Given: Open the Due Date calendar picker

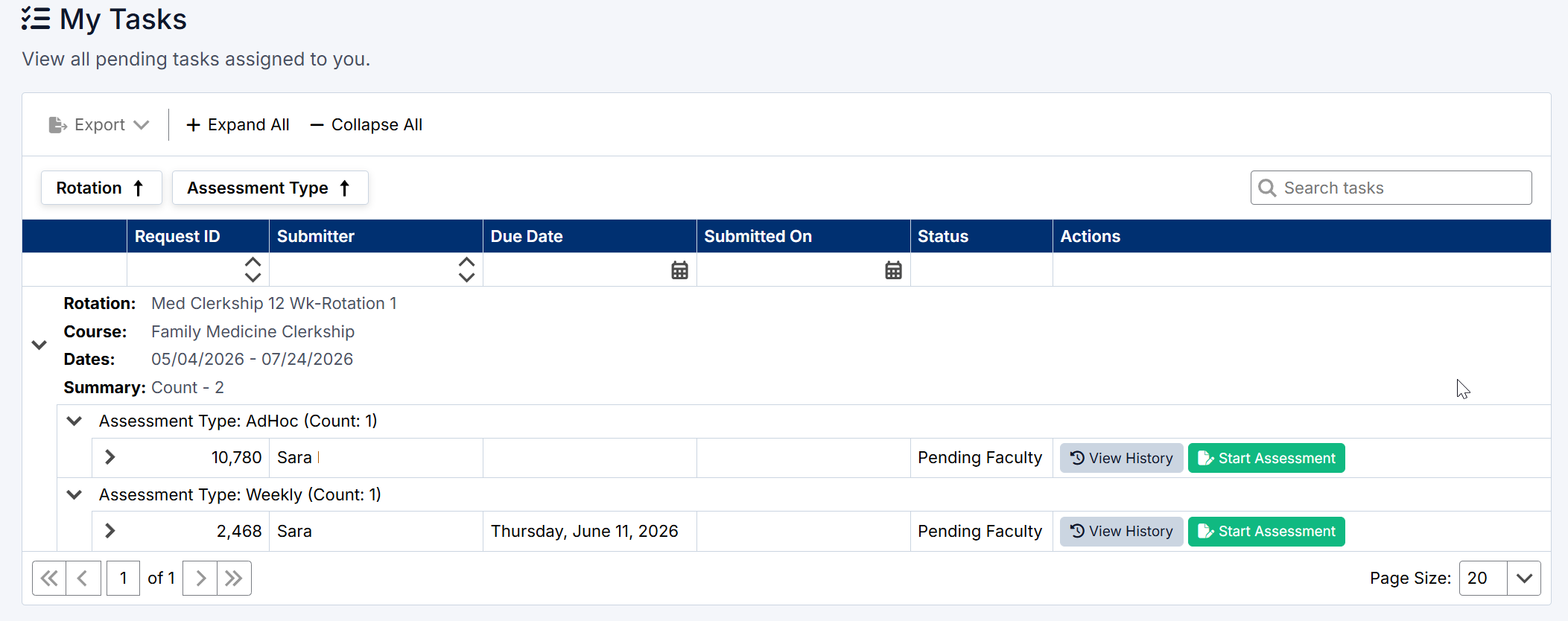Looking at the screenshot, I should click(679, 270).
